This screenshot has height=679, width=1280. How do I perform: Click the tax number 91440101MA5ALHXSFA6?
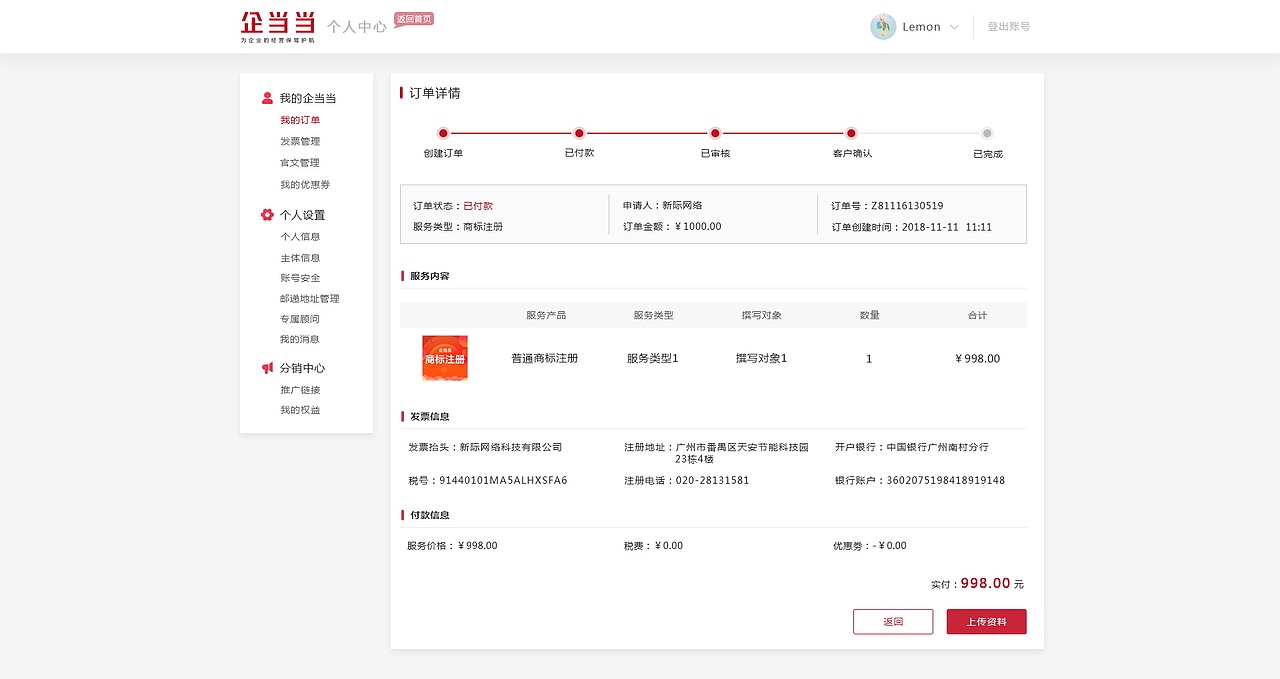point(503,480)
